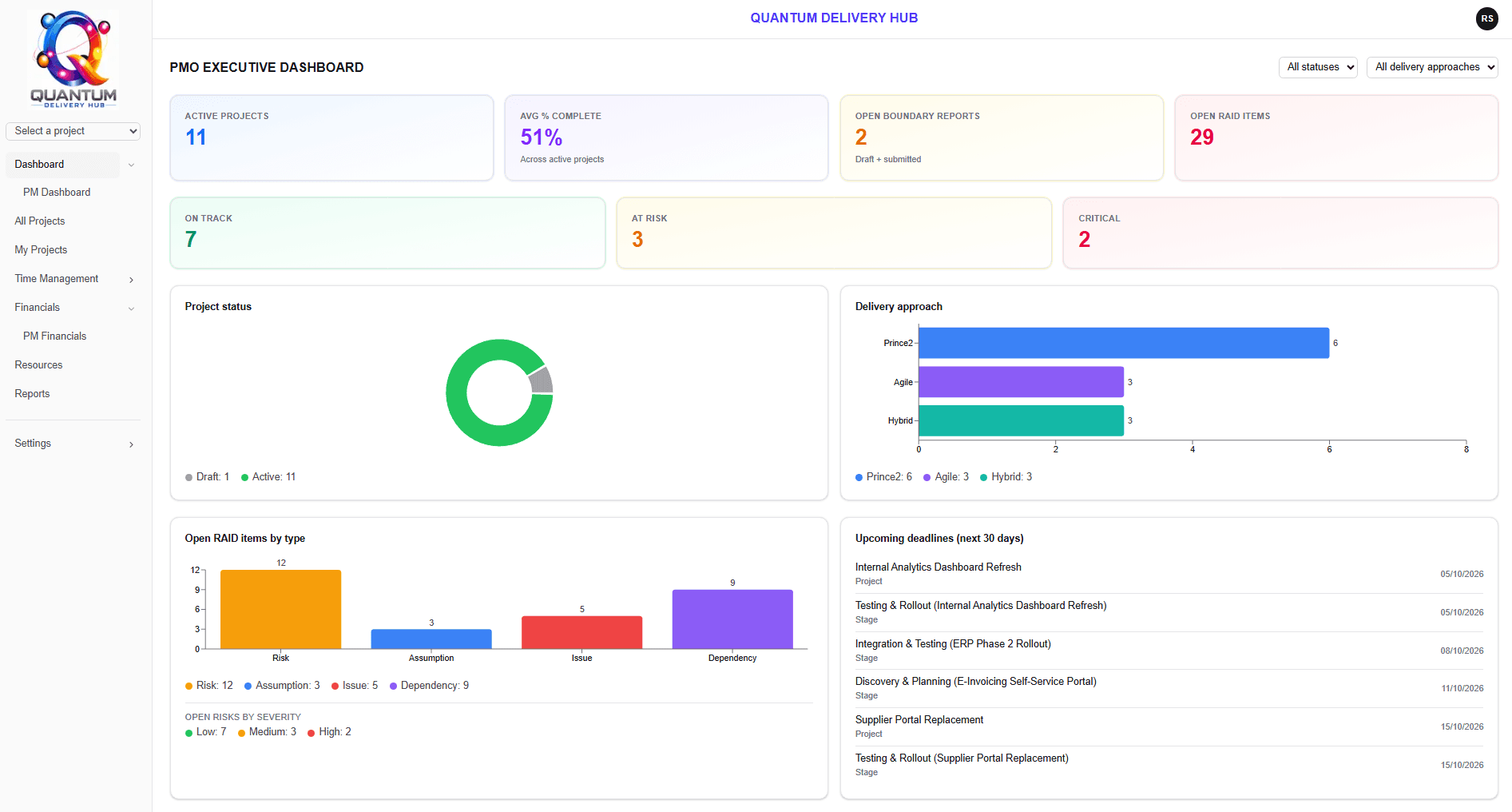The image size is (1512, 812).
Task: Expand the Time Management chevron
Action: click(x=131, y=280)
